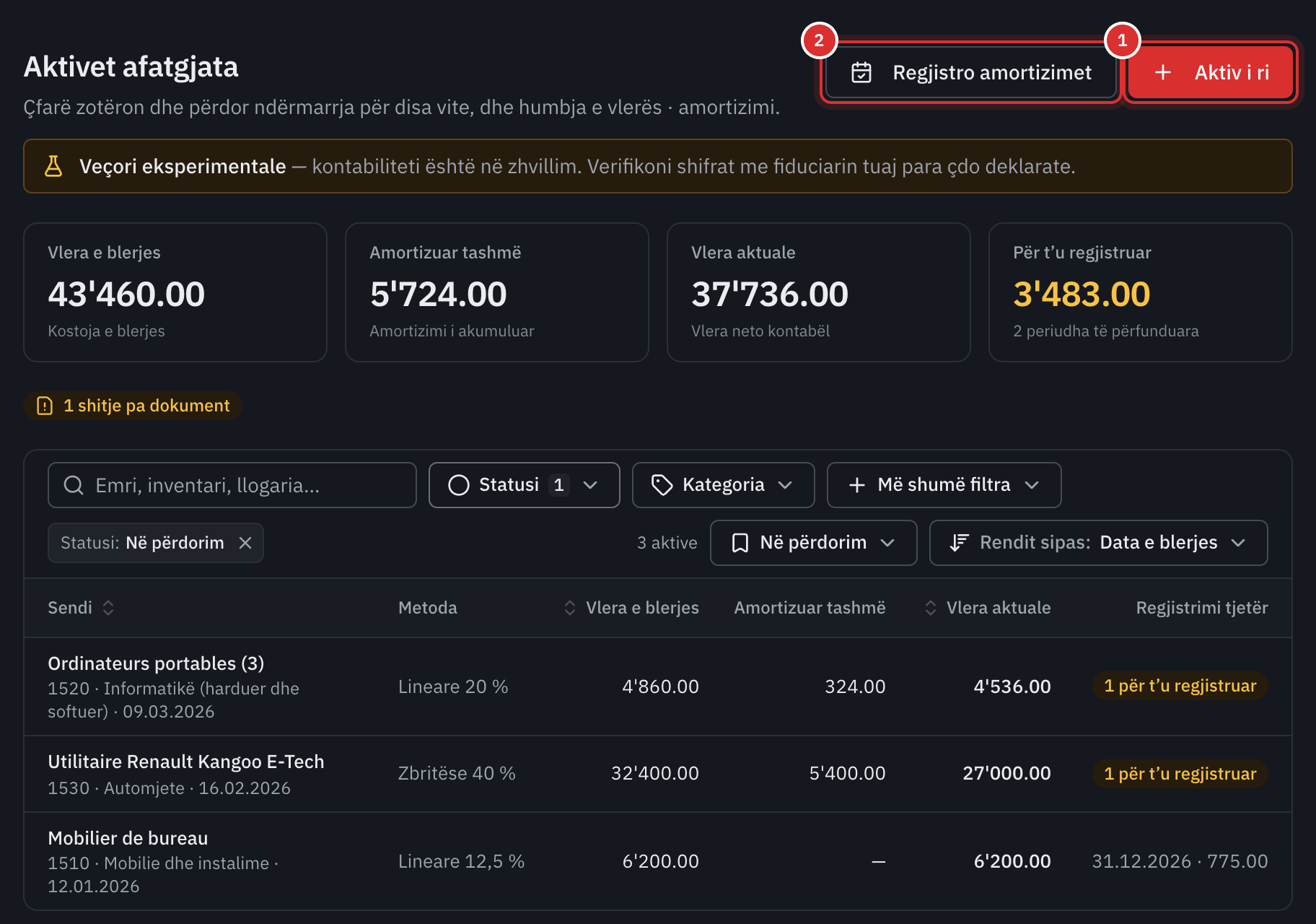Click the Për t'u regjistruar summary card
This screenshot has width=1316, height=924.
pyautogui.click(x=1141, y=292)
